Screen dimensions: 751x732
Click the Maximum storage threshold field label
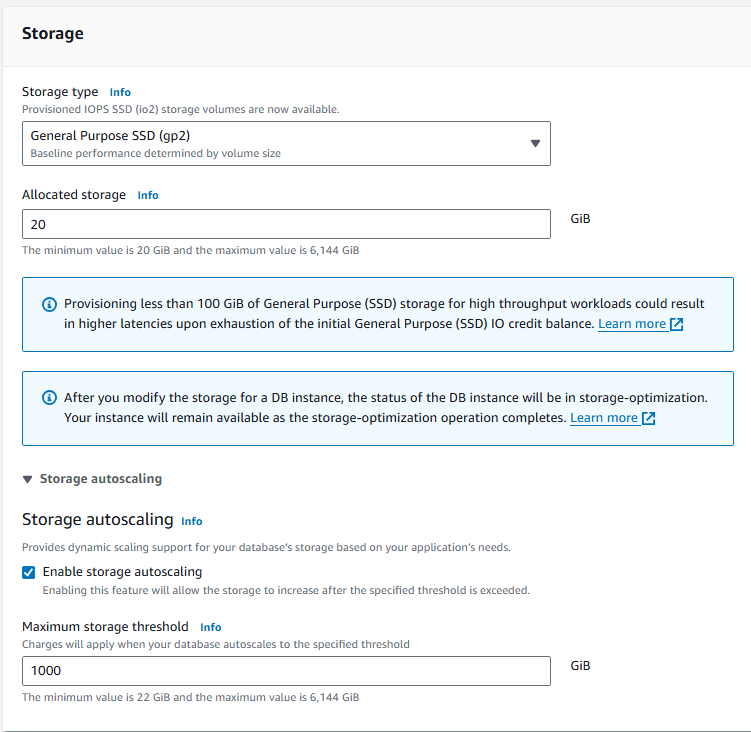(x=105, y=627)
